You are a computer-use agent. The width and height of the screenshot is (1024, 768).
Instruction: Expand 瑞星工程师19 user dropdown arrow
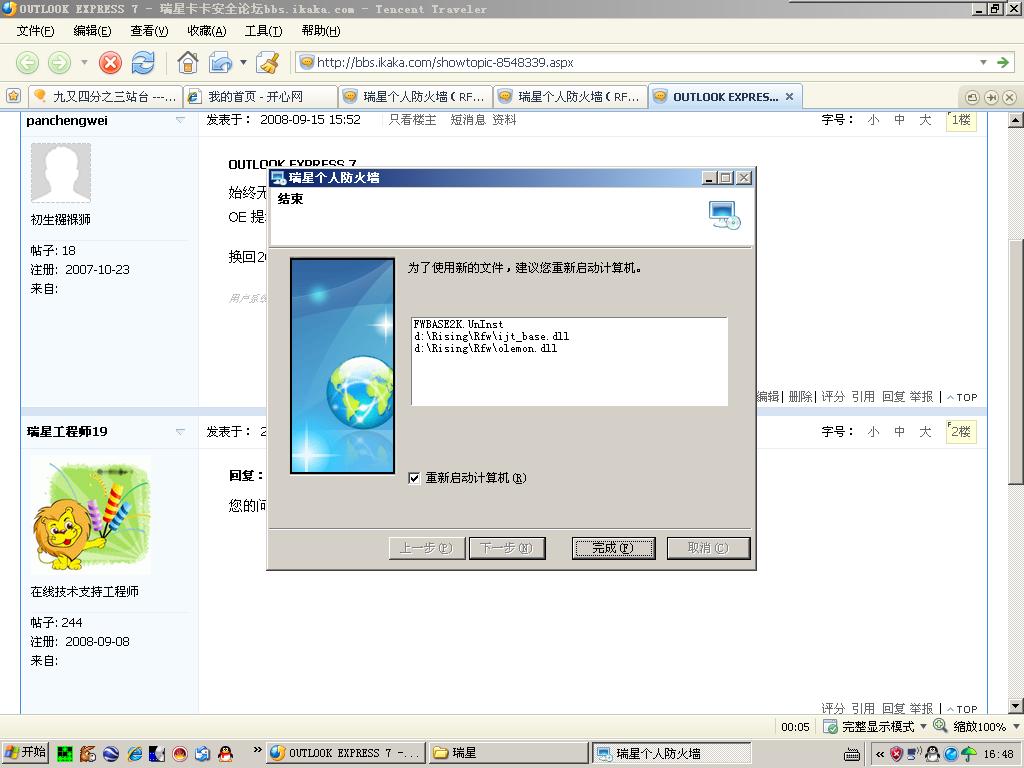180,432
